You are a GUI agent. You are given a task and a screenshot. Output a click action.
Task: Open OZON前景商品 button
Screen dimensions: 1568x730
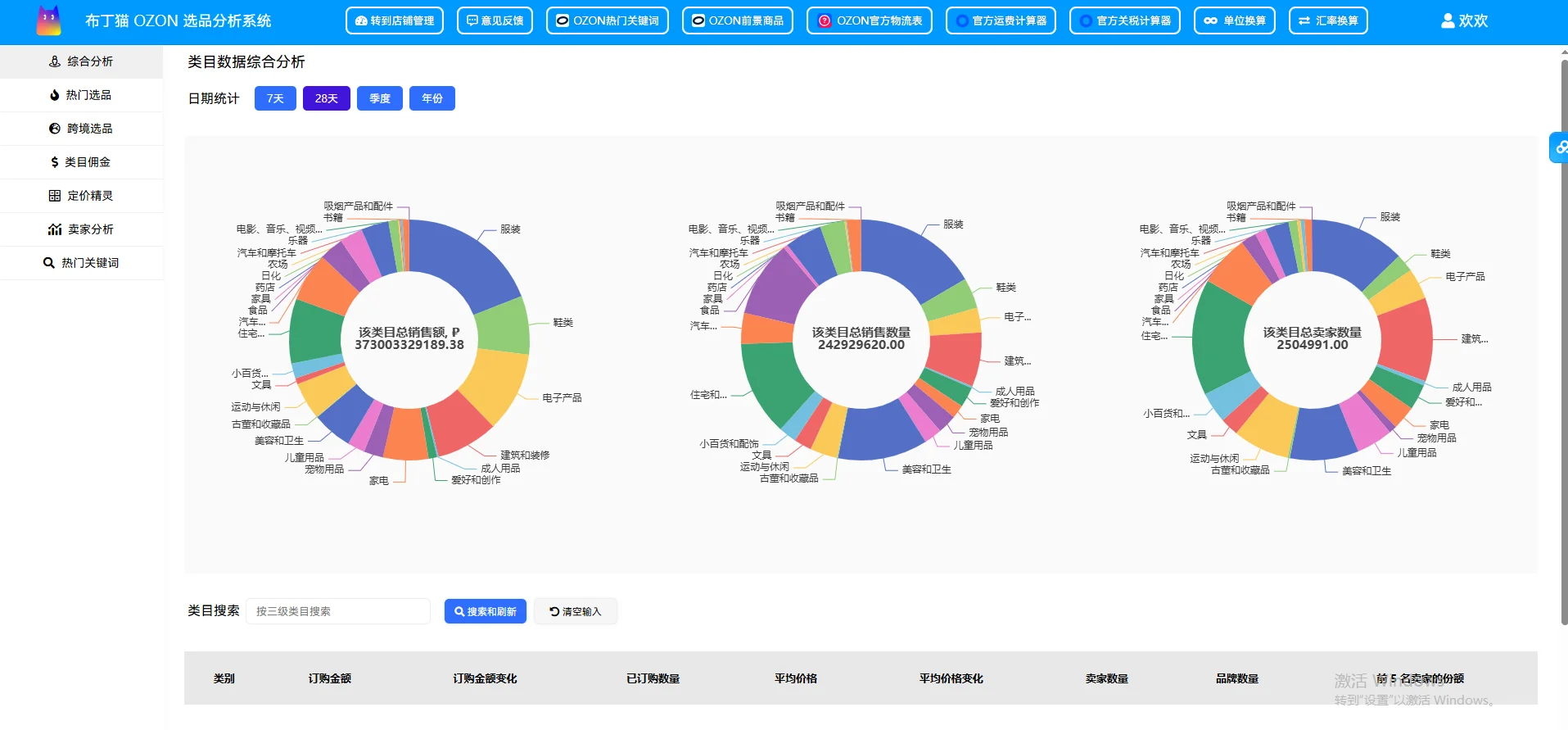(x=738, y=20)
